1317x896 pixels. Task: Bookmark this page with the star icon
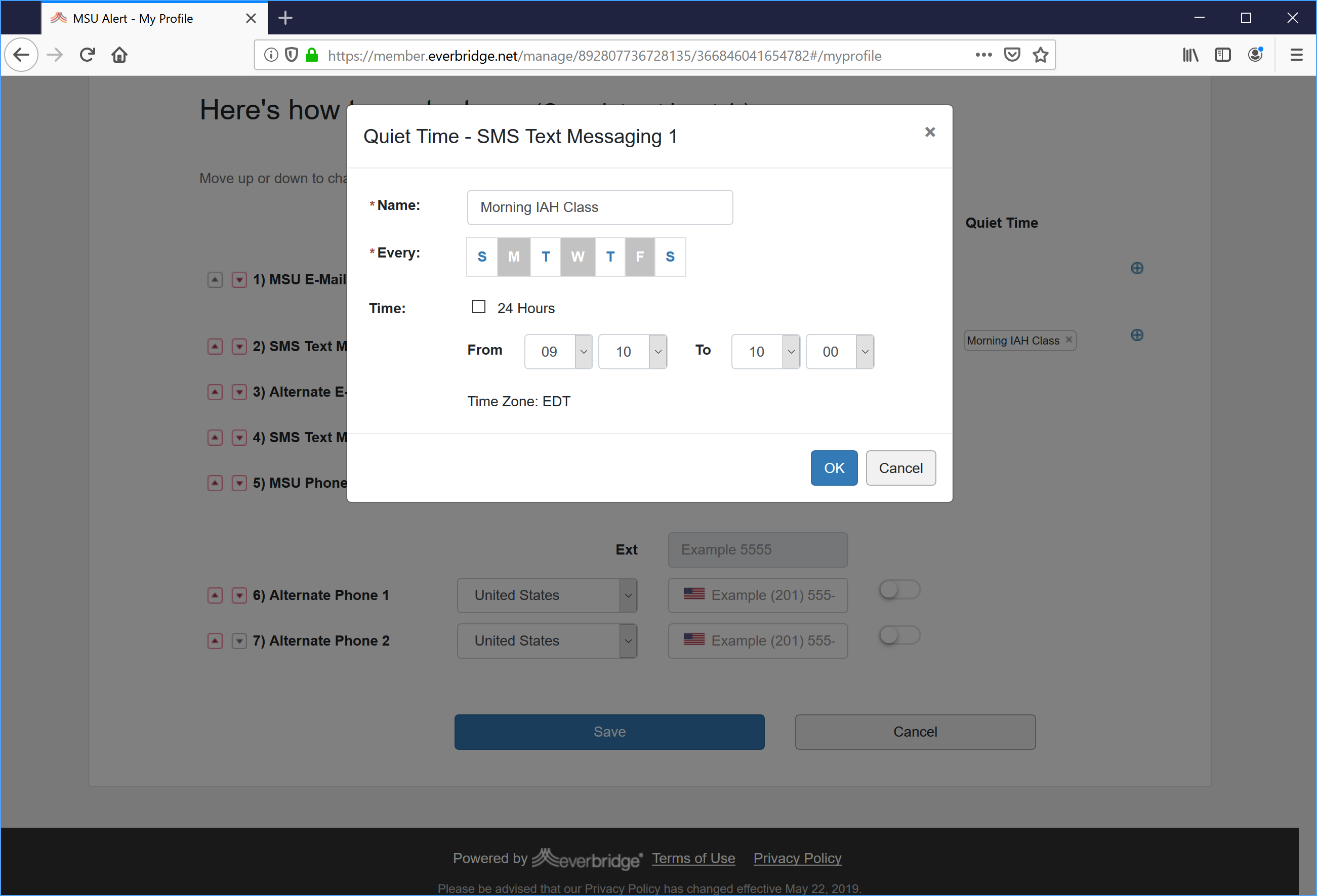pyautogui.click(x=1040, y=55)
